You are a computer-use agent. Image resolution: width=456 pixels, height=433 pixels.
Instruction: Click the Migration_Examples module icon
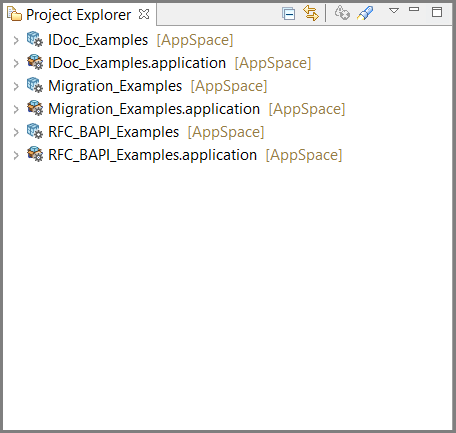35,85
